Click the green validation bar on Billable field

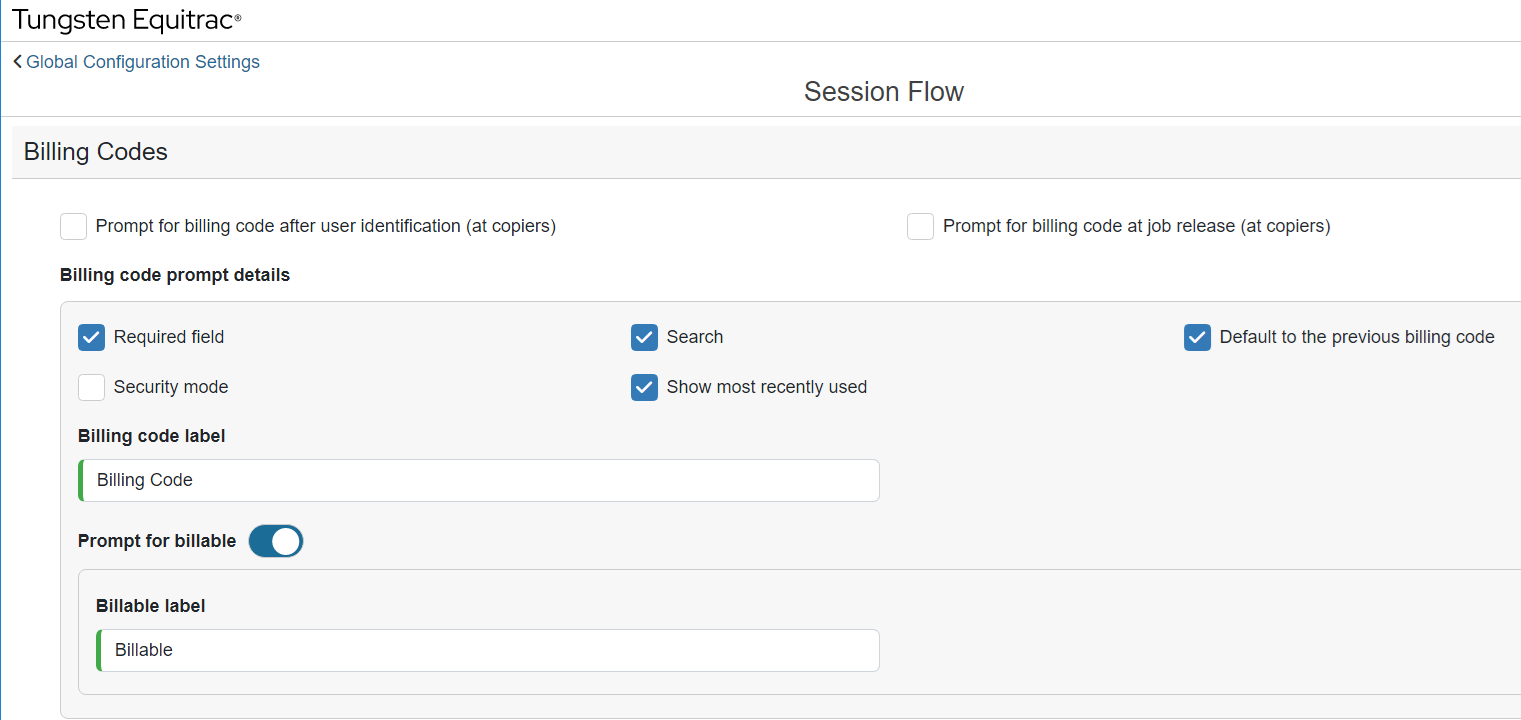pos(99,651)
